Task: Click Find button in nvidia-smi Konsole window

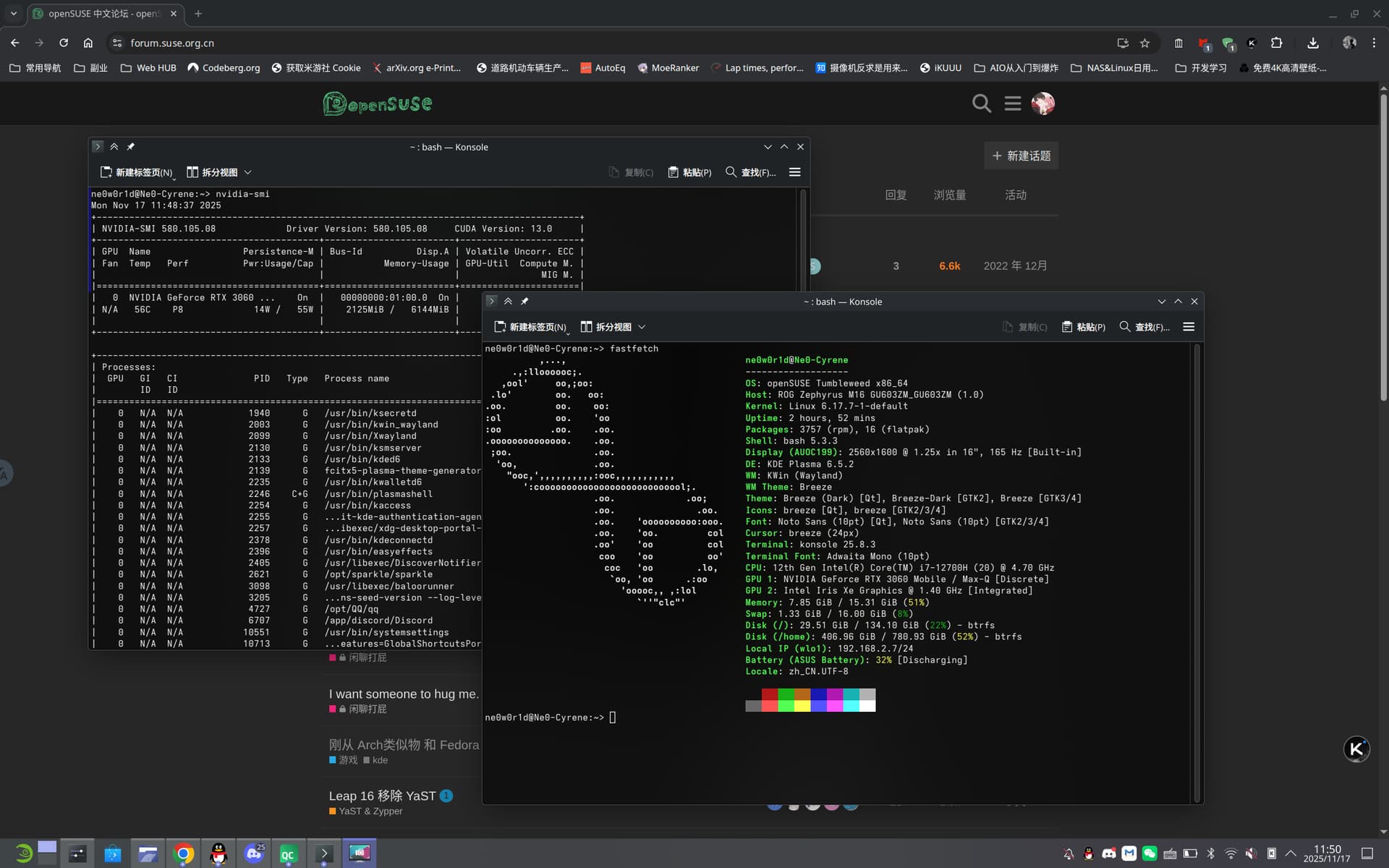Action: tap(750, 172)
